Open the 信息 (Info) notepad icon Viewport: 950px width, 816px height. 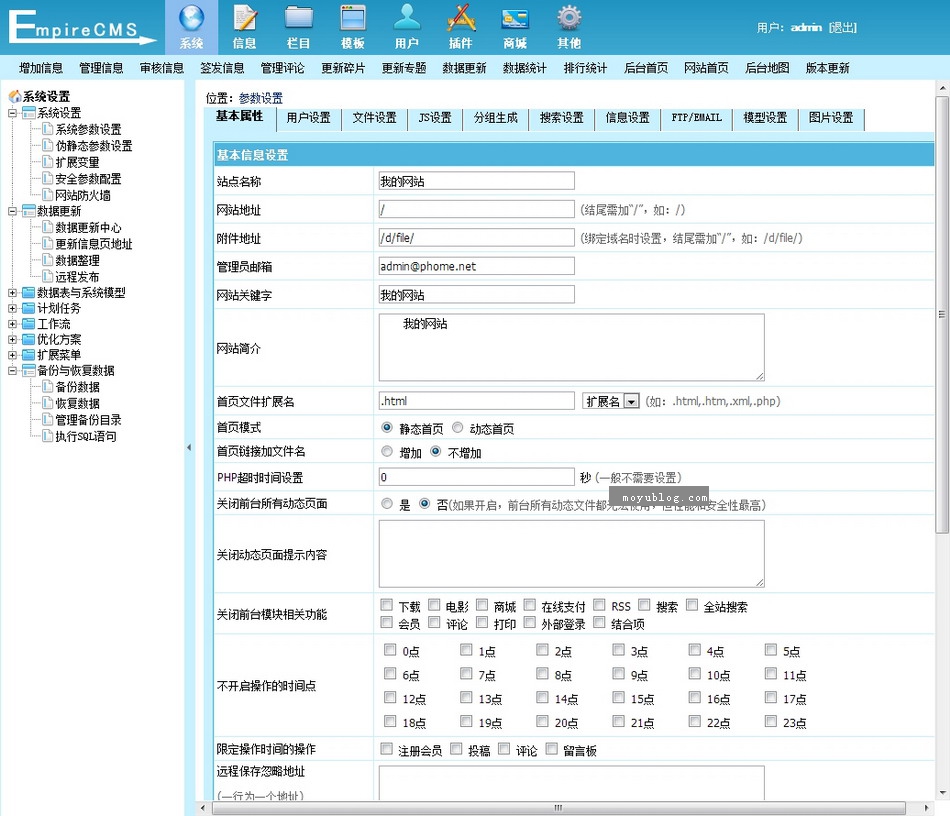[x=245, y=18]
